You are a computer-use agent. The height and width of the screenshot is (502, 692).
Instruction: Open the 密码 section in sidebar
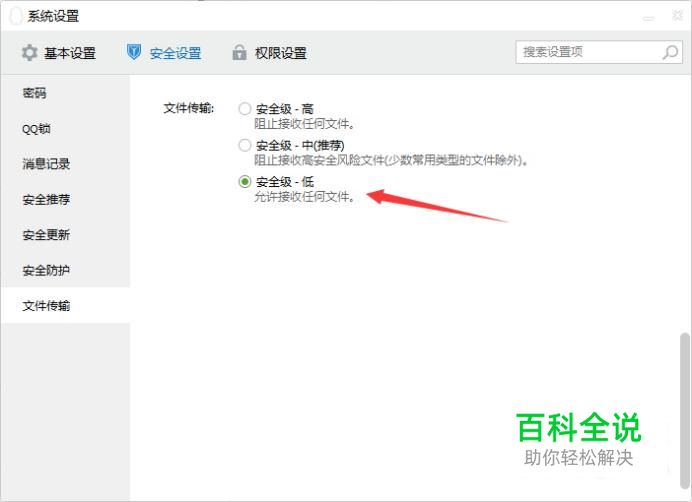[x=65, y=93]
